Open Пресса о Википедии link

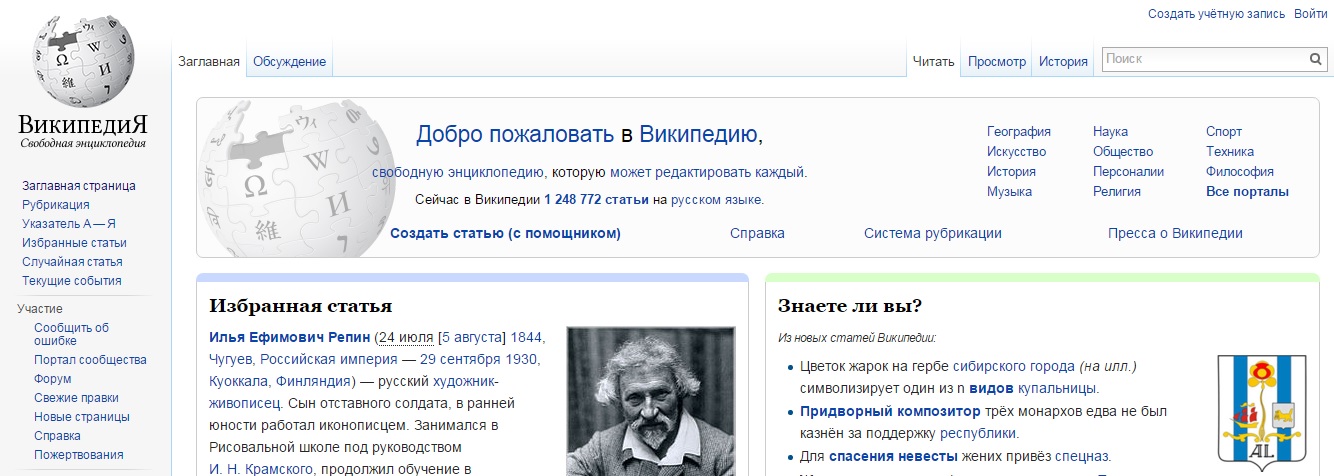[x=1175, y=234]
